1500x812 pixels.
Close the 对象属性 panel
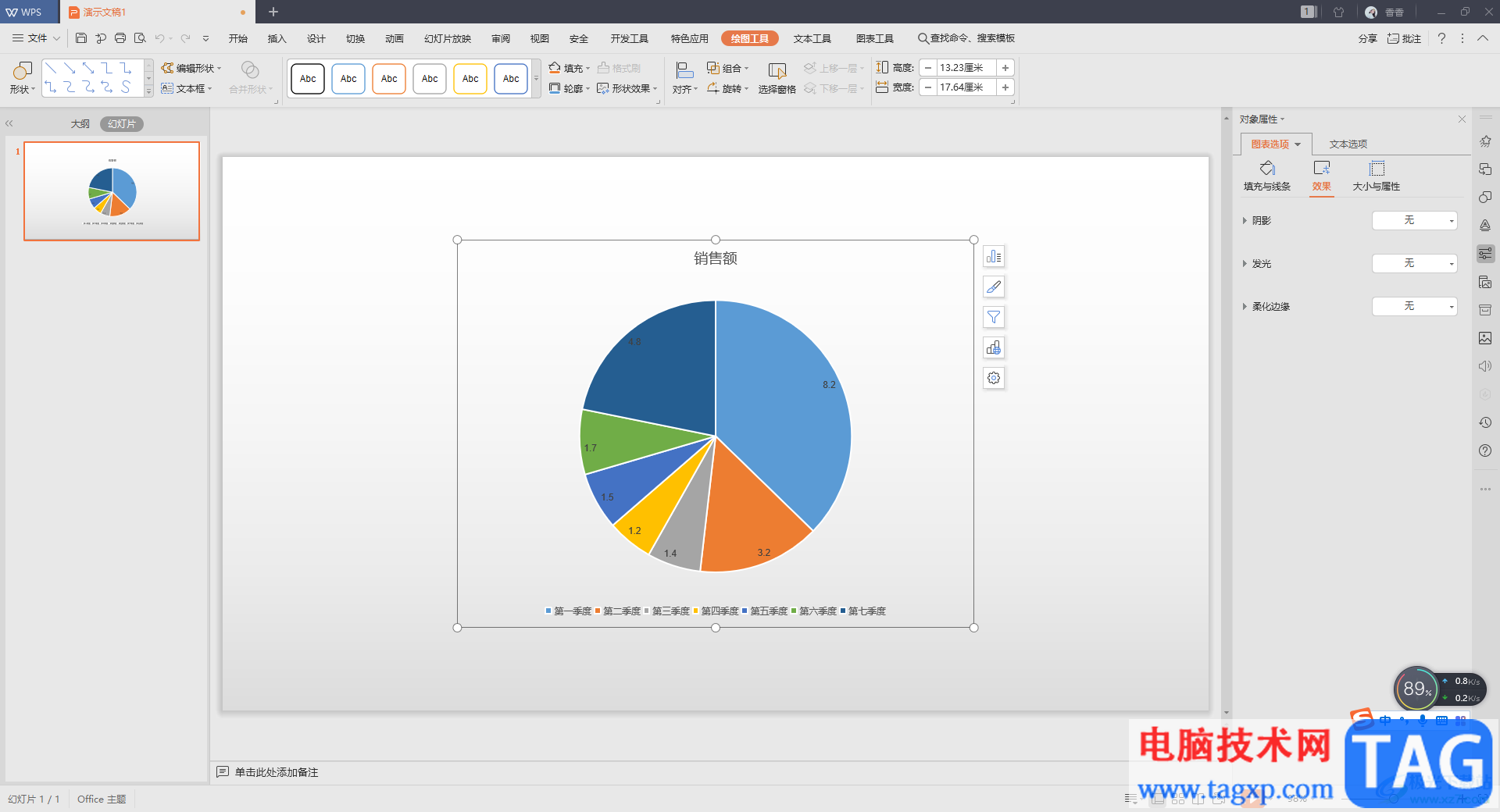coord(1462,119)
